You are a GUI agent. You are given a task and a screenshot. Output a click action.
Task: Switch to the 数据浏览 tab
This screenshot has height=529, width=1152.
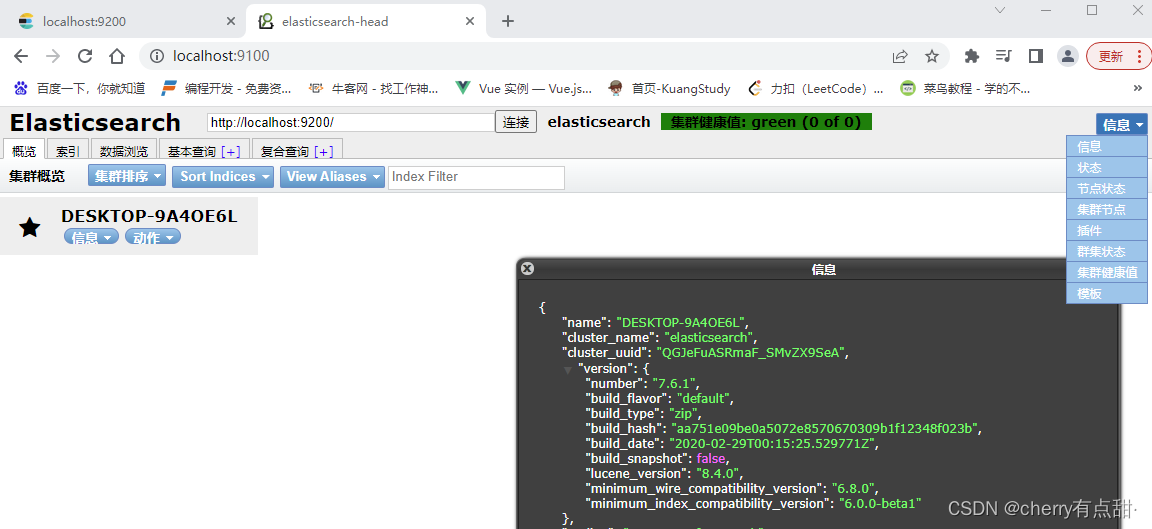click(x=124, y=151)
